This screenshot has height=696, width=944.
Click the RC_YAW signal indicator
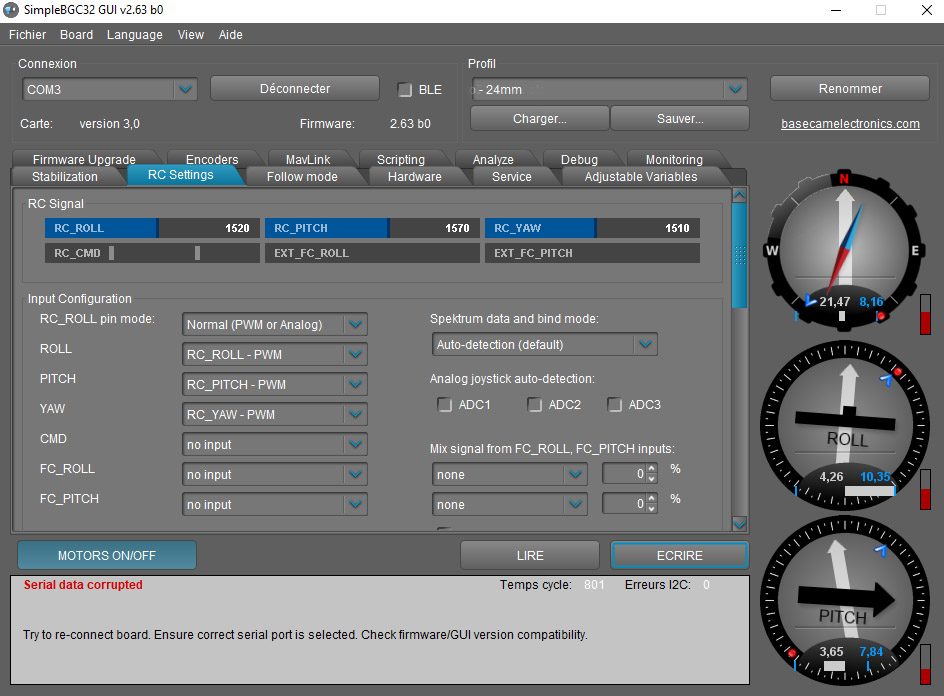592,228
